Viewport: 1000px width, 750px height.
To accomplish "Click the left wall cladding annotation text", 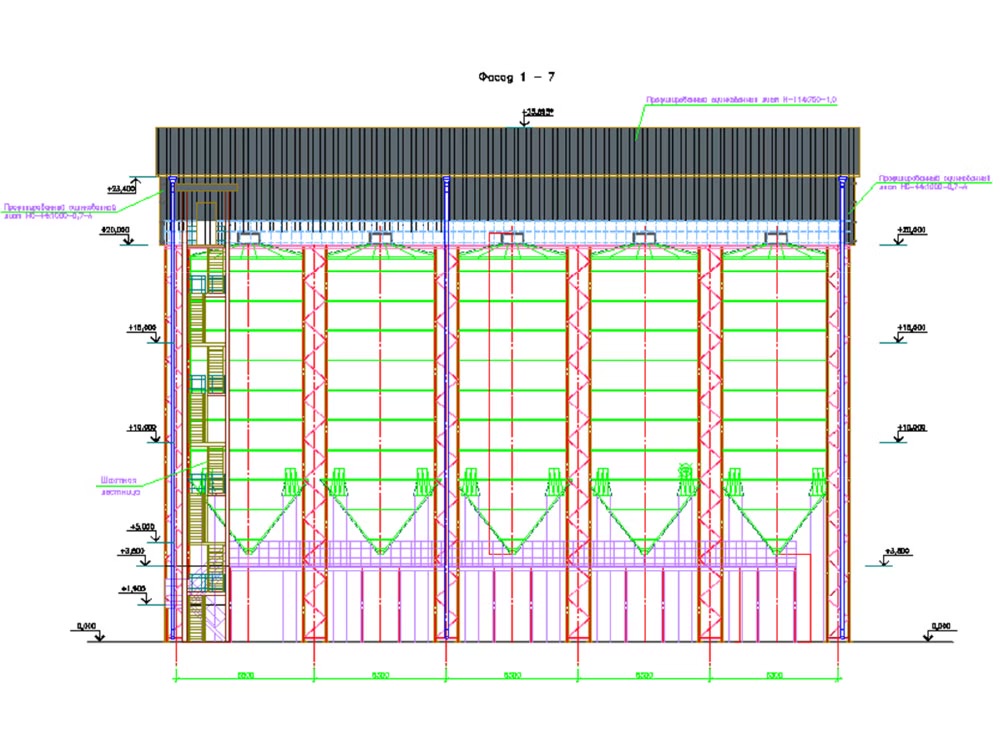I will click(x=60, y=211).
